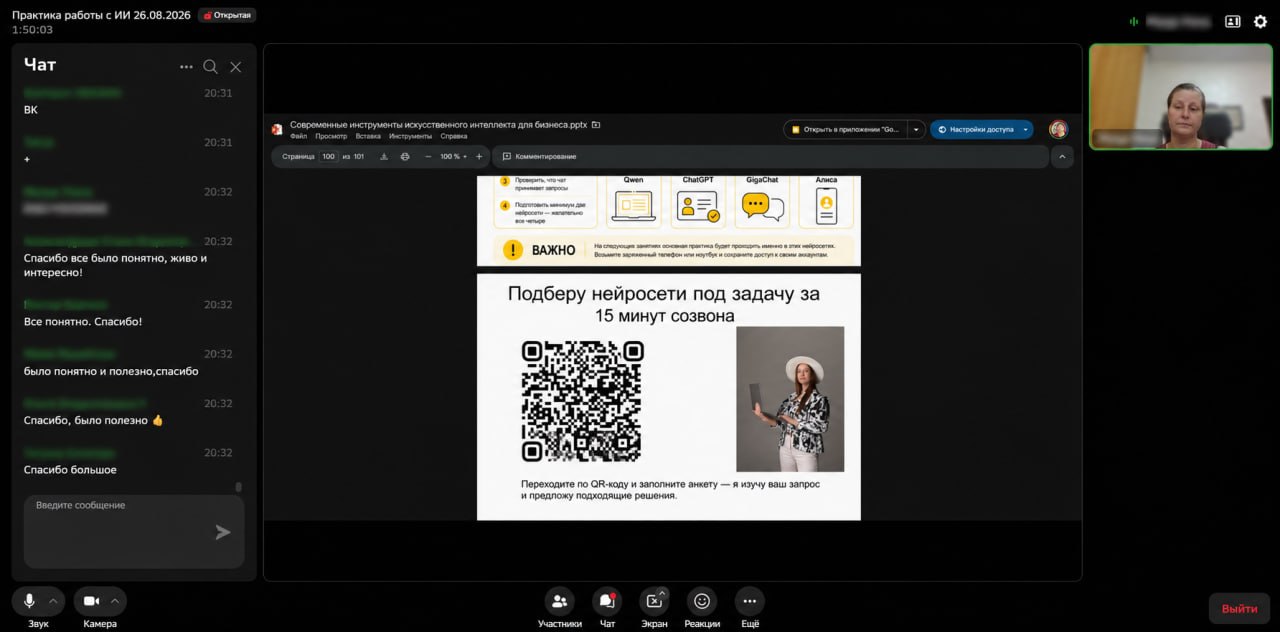
Task: Open the Реакции emoji picker
Action: click(x=702, y=607)
